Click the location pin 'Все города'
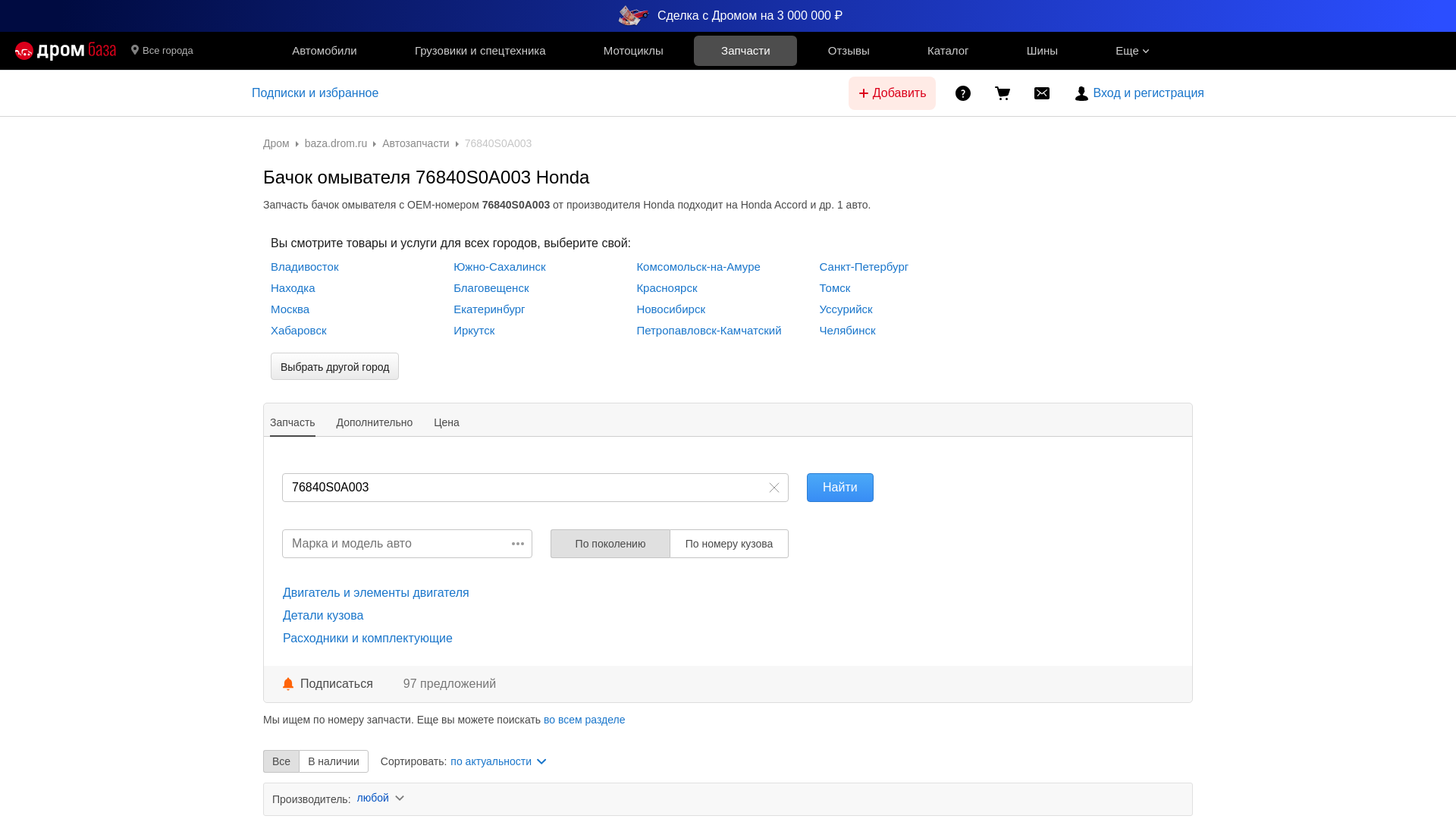 point(162,51)
